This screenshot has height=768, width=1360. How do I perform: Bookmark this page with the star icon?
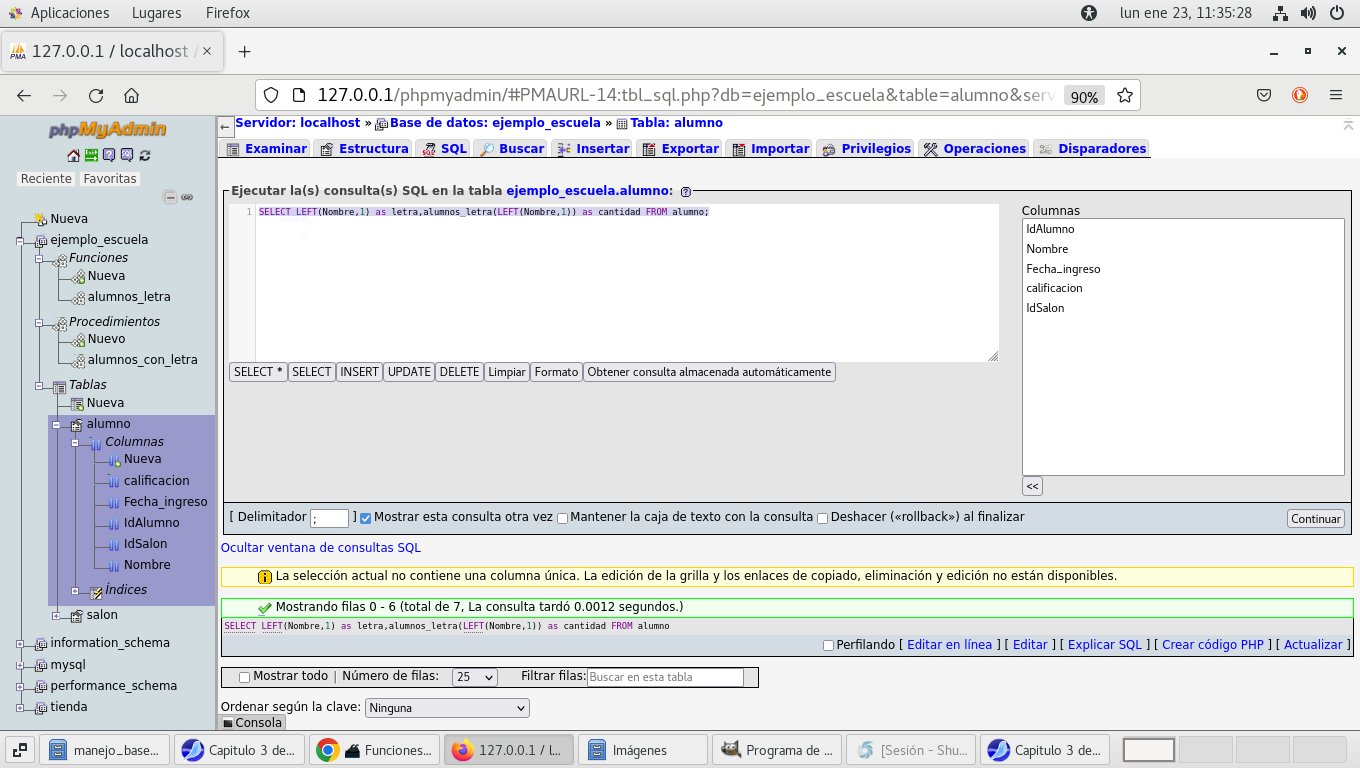pyautogui.click(x=1125, y=96)
